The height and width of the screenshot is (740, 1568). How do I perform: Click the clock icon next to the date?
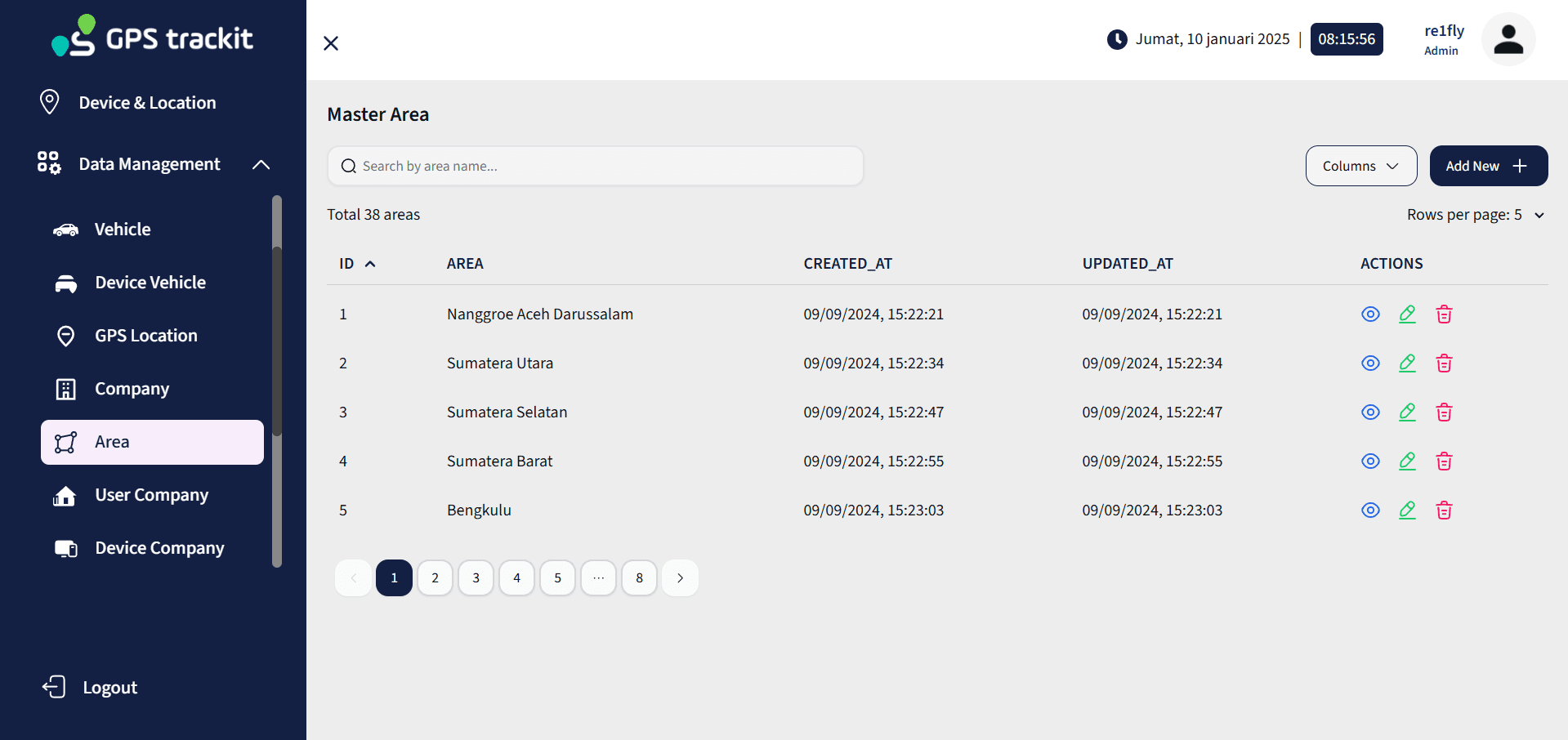click(1116, 38)
